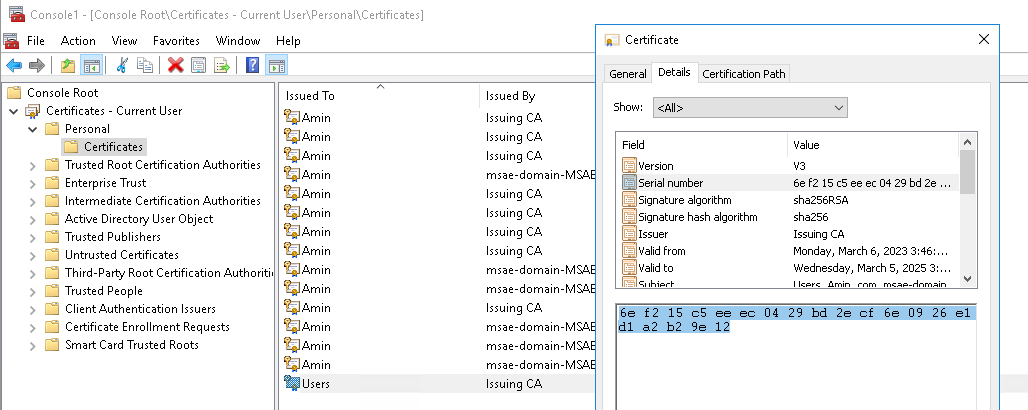This screenshot has height=410, width=1028.
Task: Toggle Show/Hide Console Tree button
Action: [91, 65]
